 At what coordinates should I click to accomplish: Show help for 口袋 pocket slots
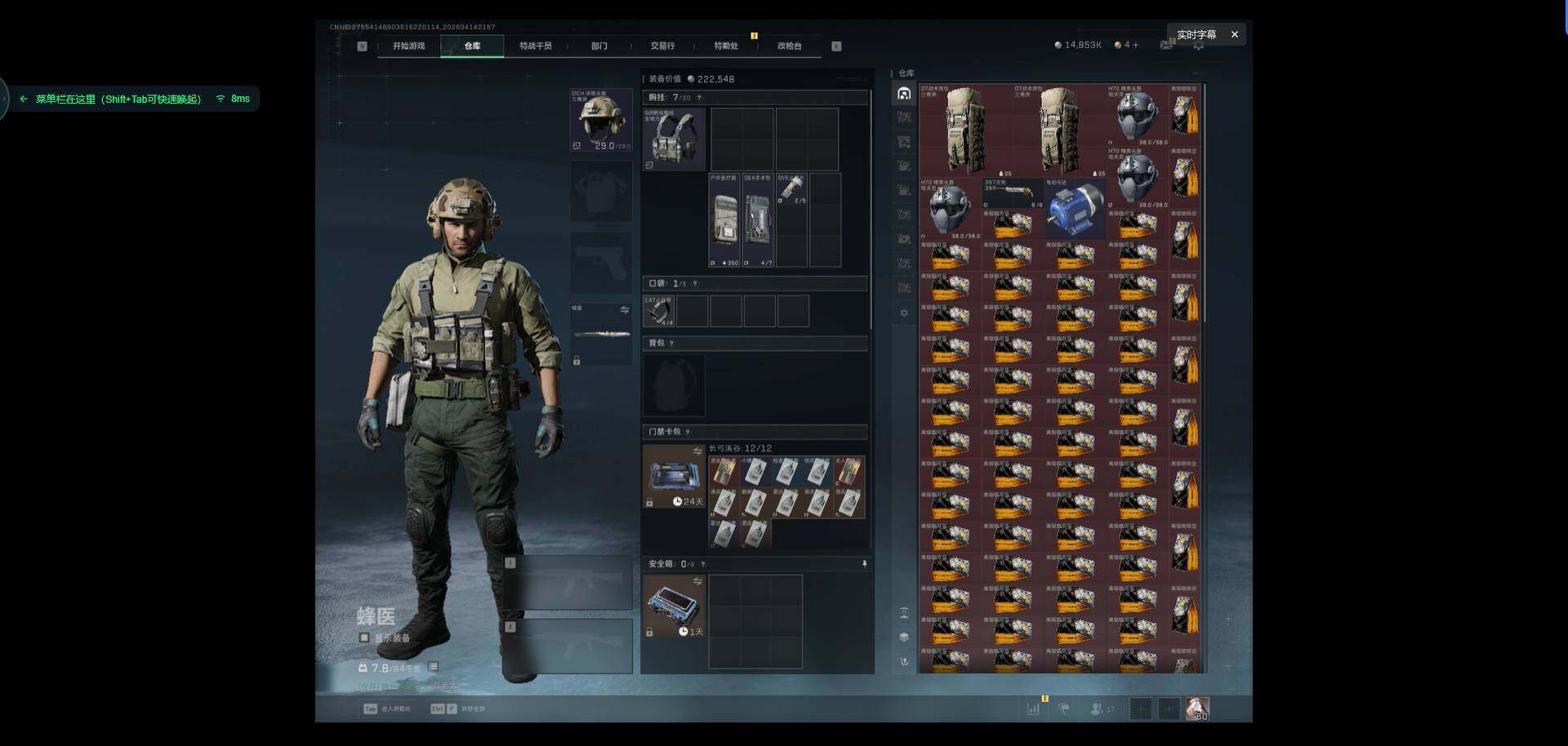(x=695, y=283)
